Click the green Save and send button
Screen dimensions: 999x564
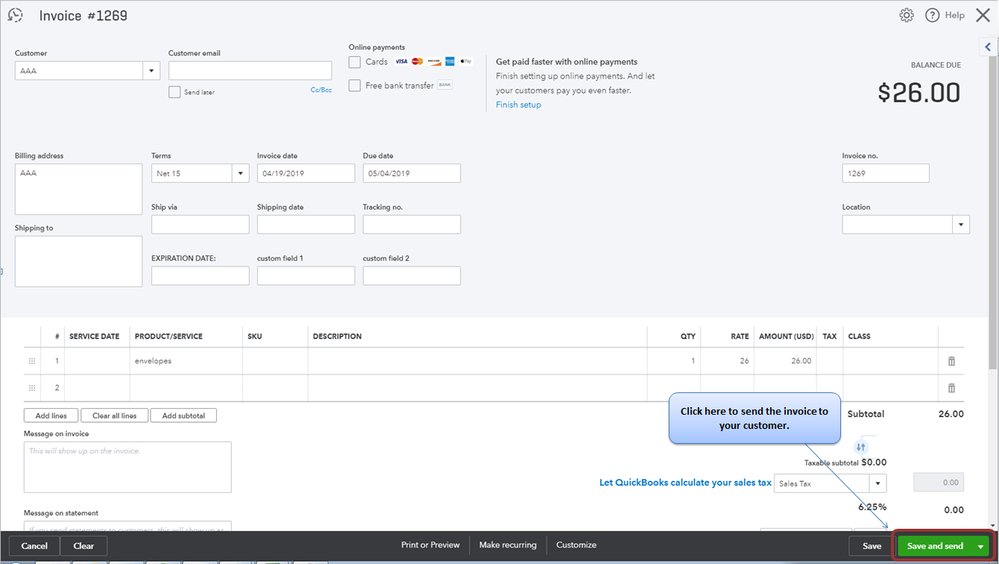(935, 546)
